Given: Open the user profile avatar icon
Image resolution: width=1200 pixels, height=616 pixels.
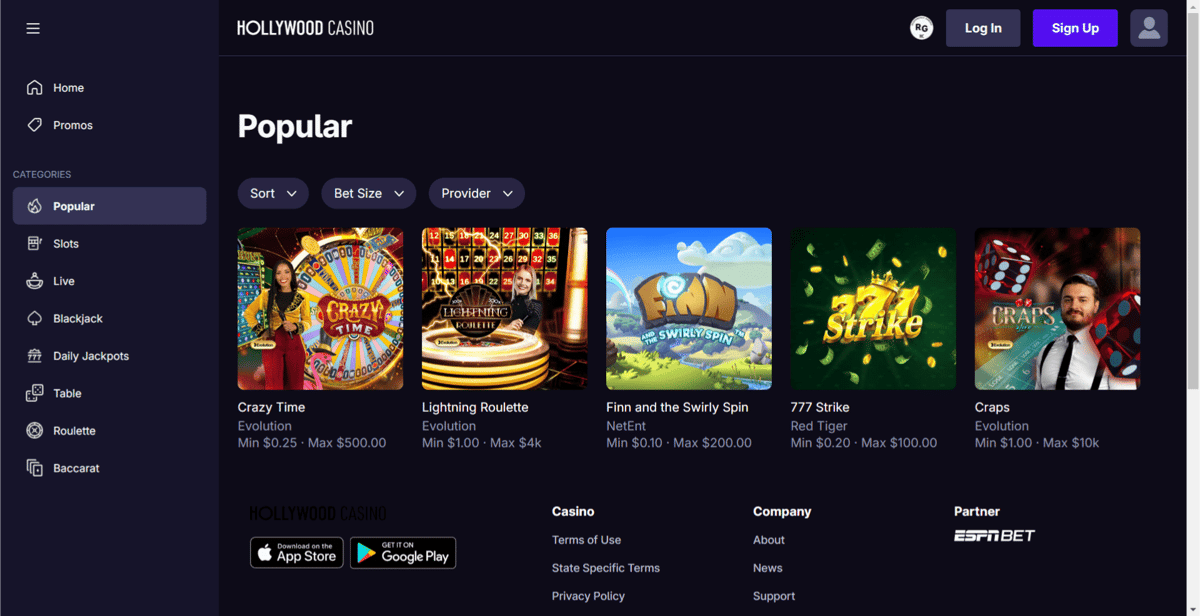Looking at the screenshot, I should coord(1149,28).
